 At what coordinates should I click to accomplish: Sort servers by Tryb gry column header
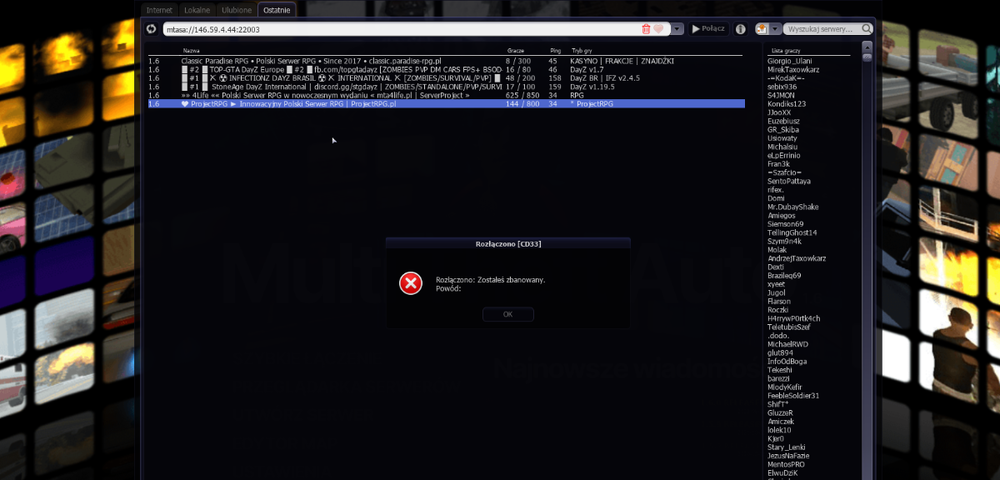[581, 50]
